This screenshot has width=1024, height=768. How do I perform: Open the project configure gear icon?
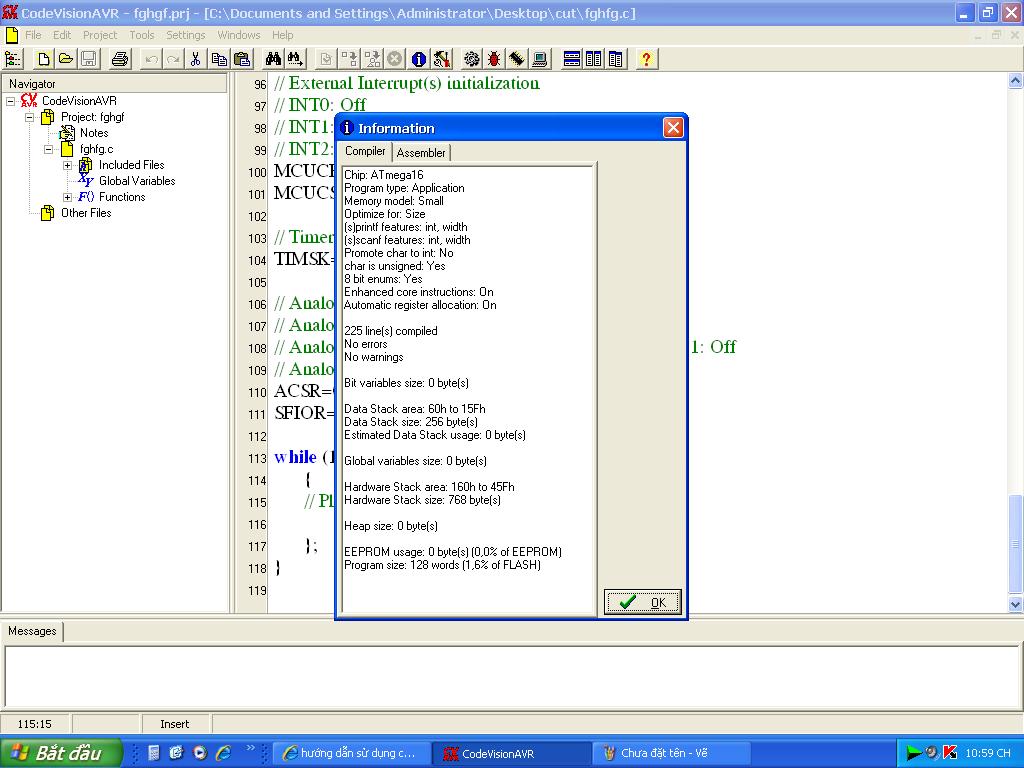(x=471, y=59)
